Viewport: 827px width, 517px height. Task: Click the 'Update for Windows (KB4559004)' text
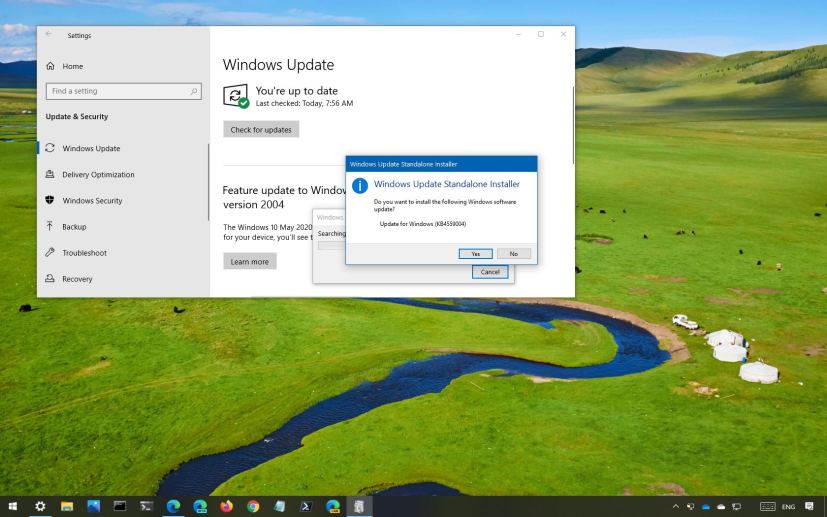[x=422, y=224]
